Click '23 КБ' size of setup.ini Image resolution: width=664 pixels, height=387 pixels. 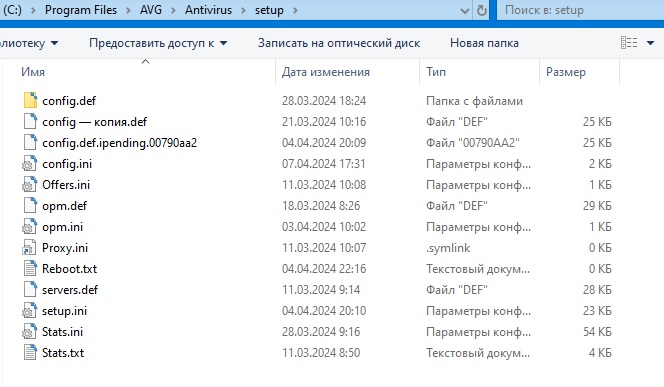click(597, 311)
